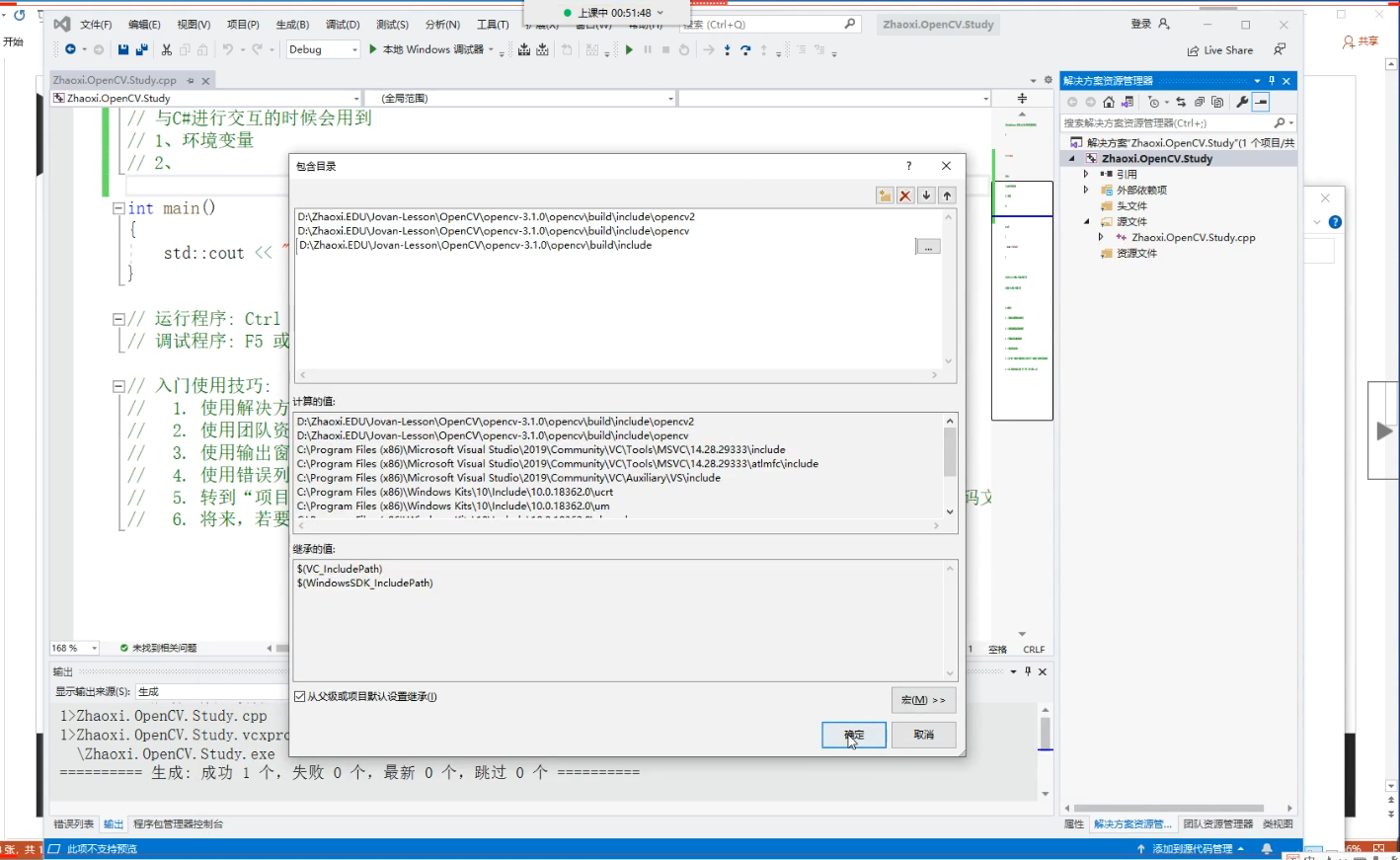Click the Undo arrow icon

(x=228, y=49)
